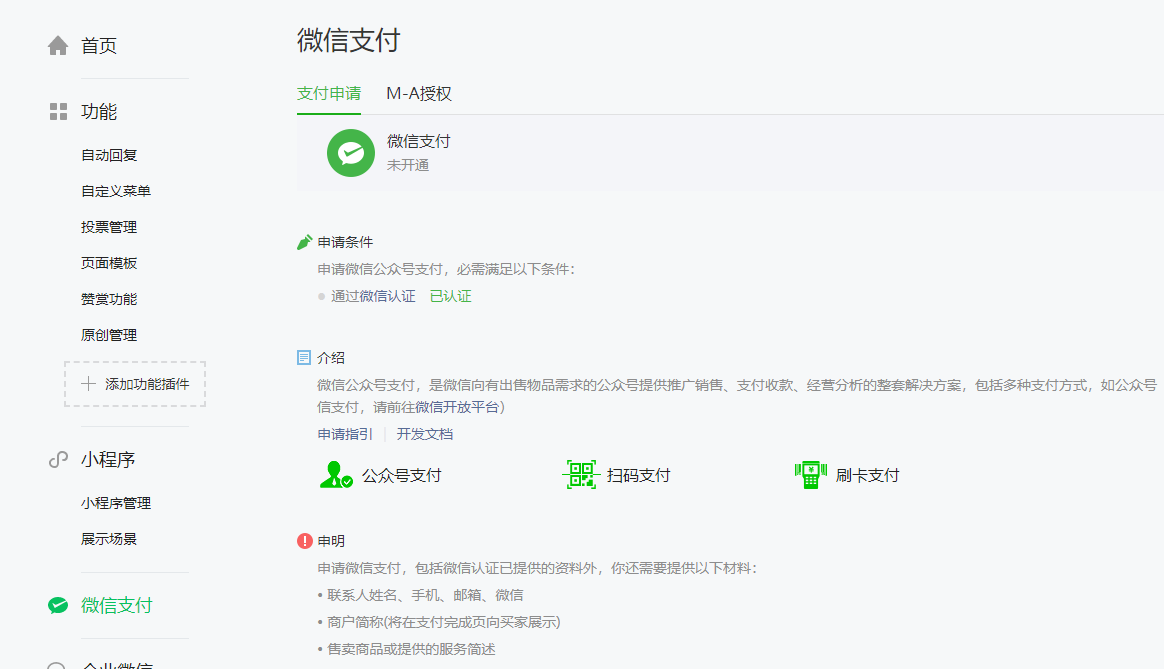This screenshot has height=669, width=1164.
Task: Click the 功能 section heading
Action: click(99, 111)
